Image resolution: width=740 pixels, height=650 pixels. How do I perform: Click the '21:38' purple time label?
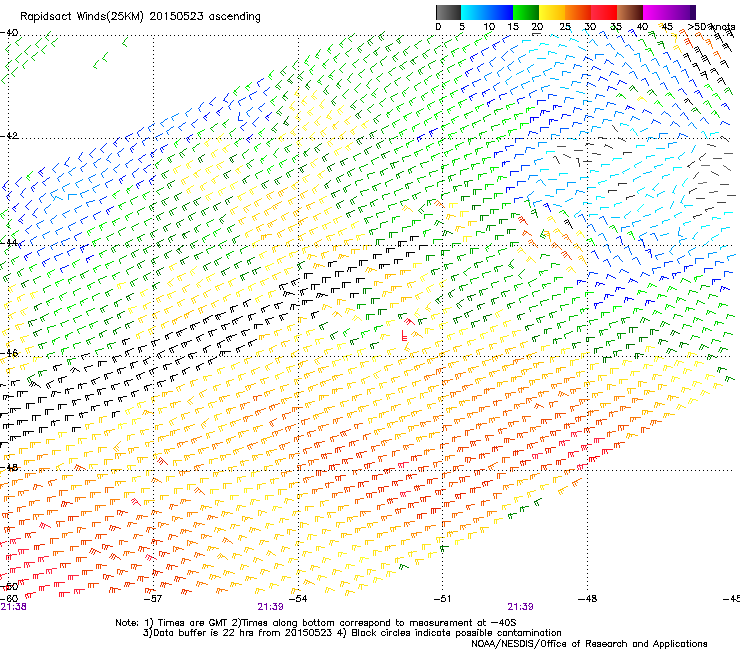13,607
